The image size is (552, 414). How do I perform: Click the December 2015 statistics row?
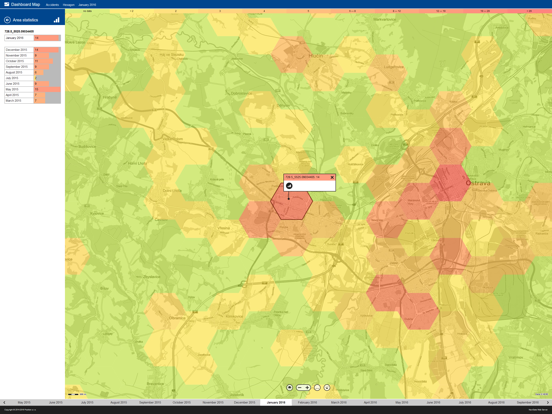(x=32, y=50)
